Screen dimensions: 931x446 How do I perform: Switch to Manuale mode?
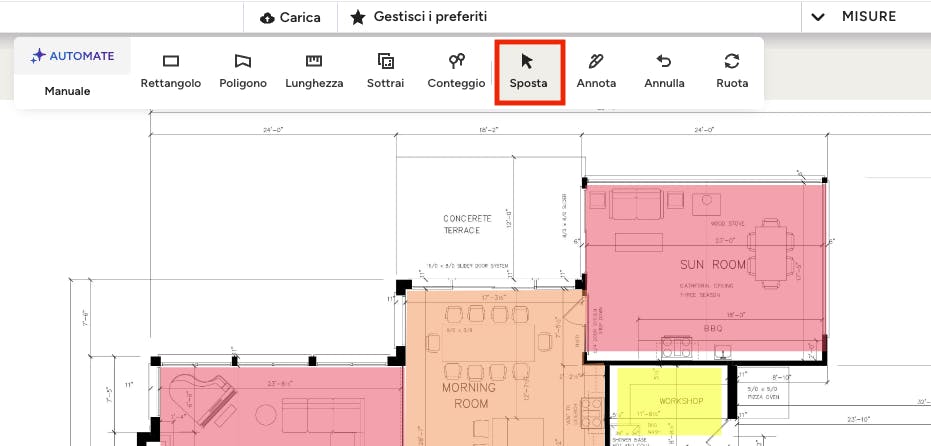[x=67, y=91]
